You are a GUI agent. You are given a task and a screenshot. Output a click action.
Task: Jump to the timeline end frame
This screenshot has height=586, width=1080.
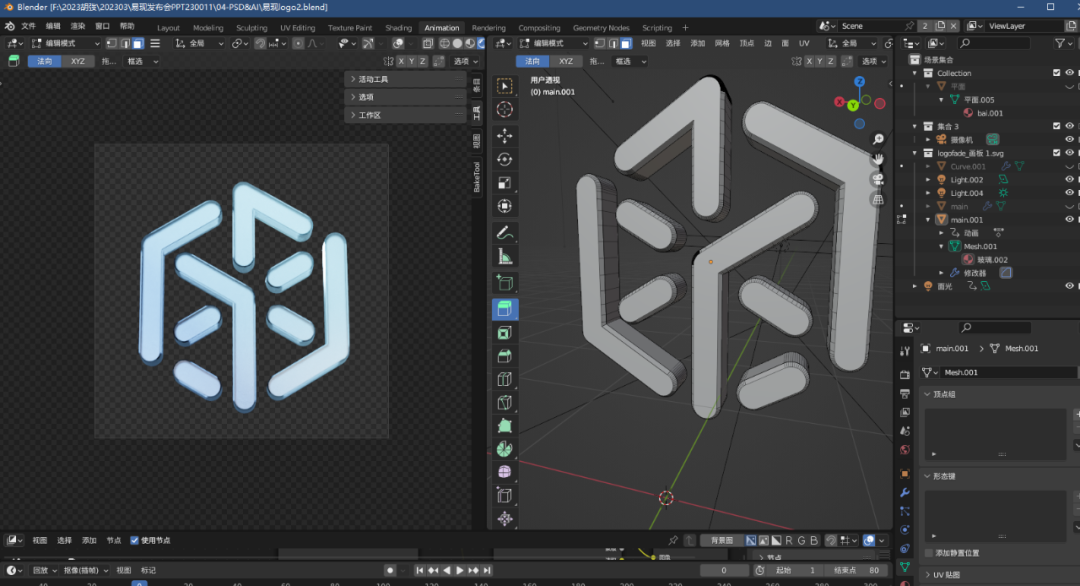487,570
